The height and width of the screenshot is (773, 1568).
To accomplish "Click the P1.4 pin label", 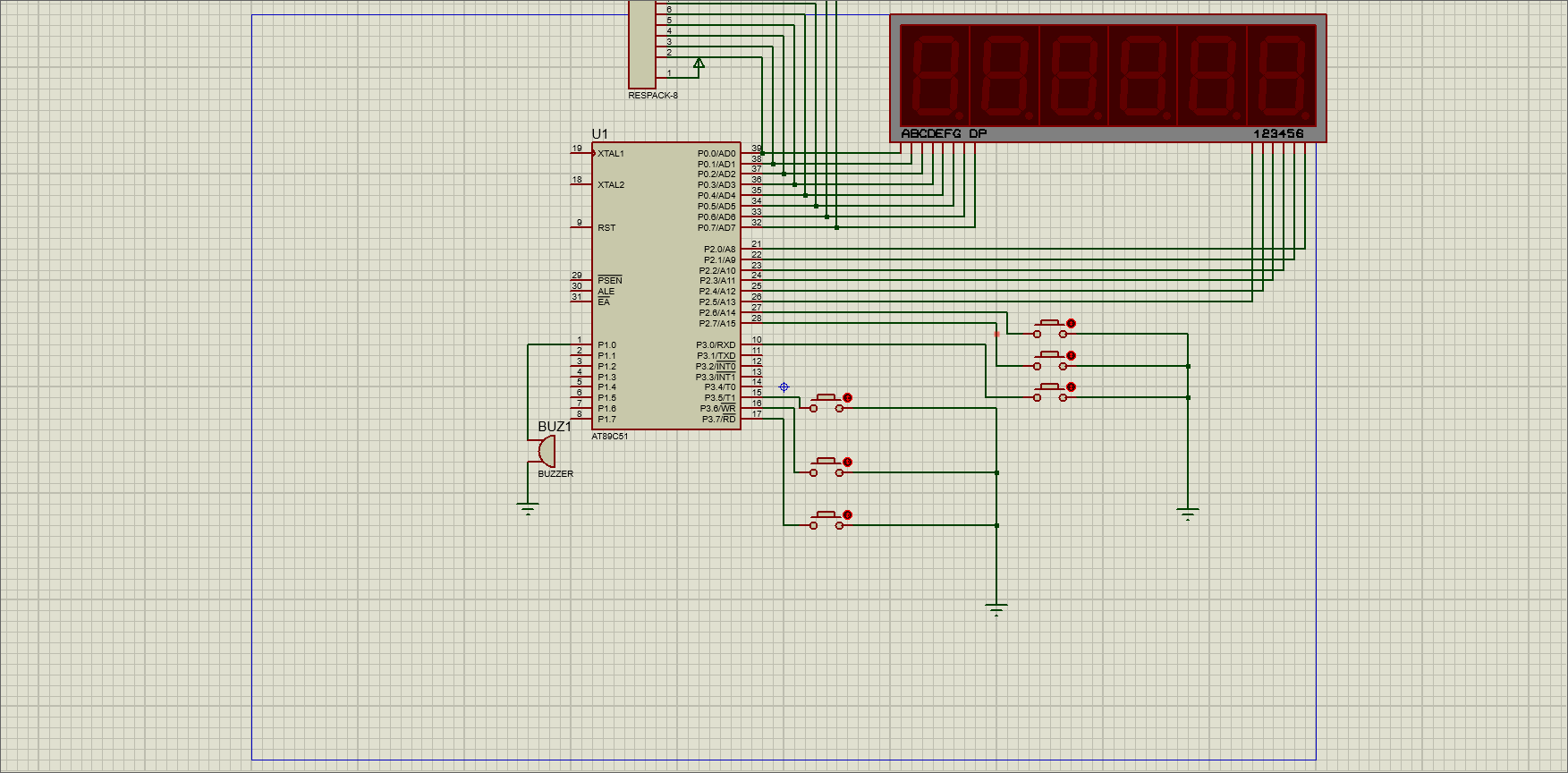I will tap(607, 387).
